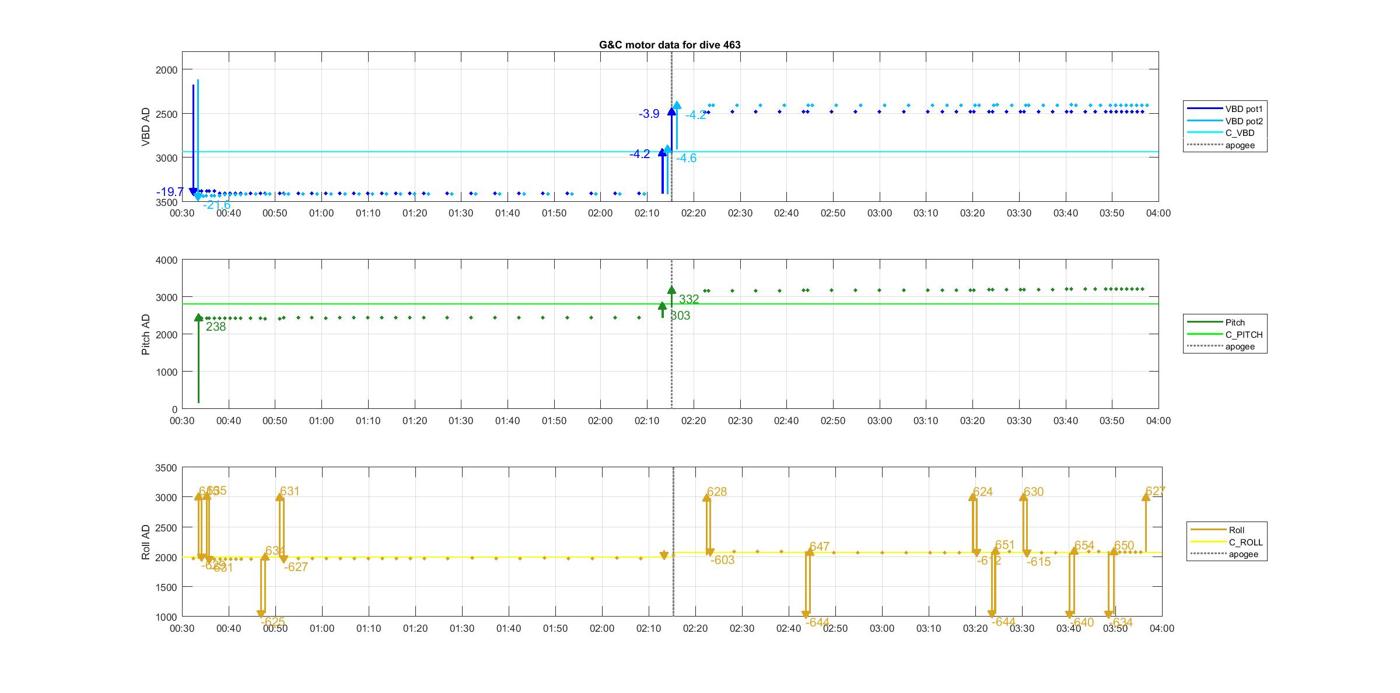The width and height of the screenshot is (1400, 693).
Task: Click the '238' pitch data label
Action: [216, 326]
